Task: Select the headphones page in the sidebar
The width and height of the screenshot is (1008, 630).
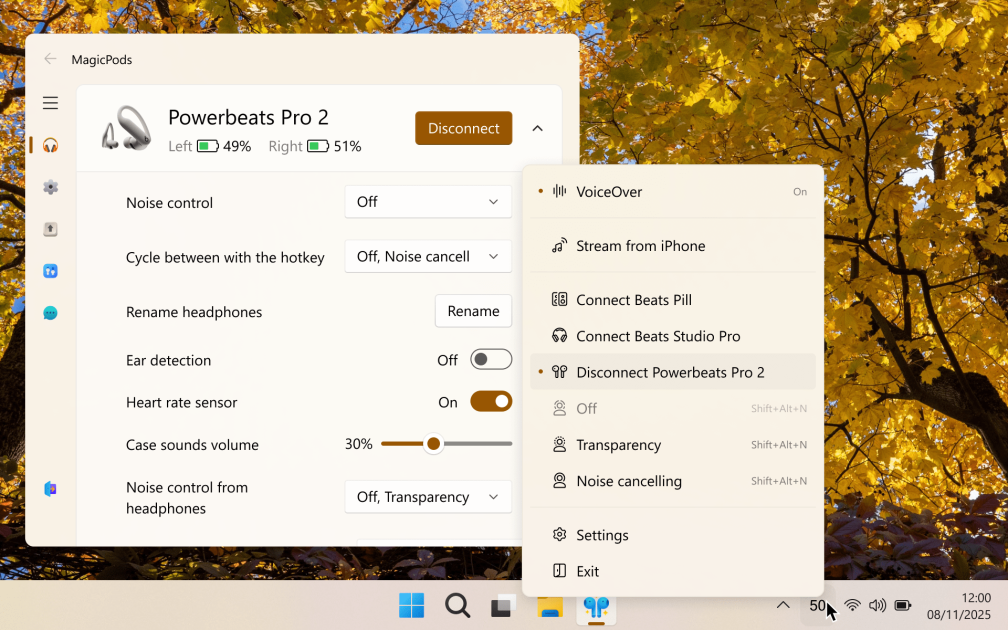Action: 50,145
